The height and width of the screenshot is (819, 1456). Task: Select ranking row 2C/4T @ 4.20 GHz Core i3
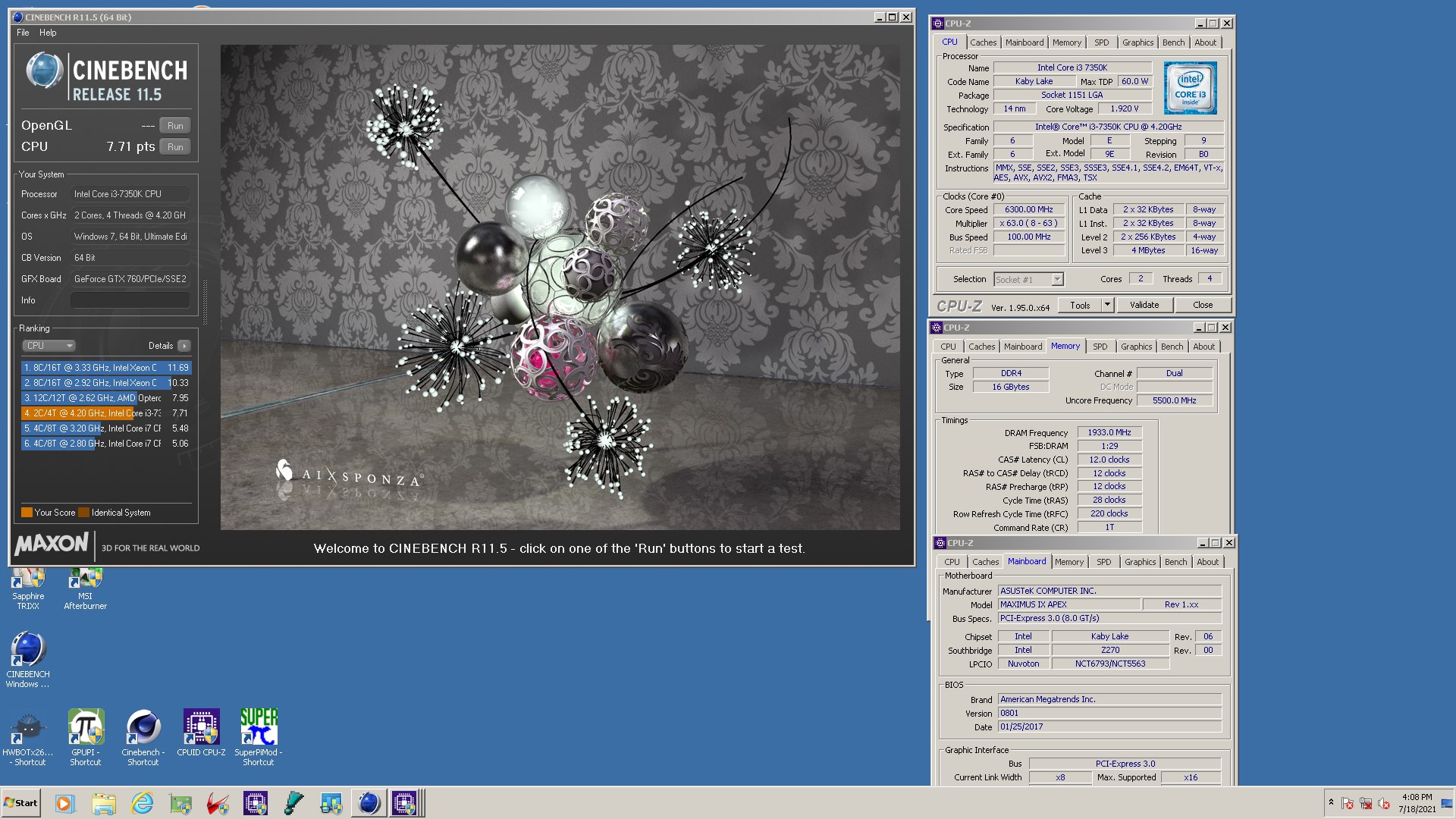(x=106, y=413)
